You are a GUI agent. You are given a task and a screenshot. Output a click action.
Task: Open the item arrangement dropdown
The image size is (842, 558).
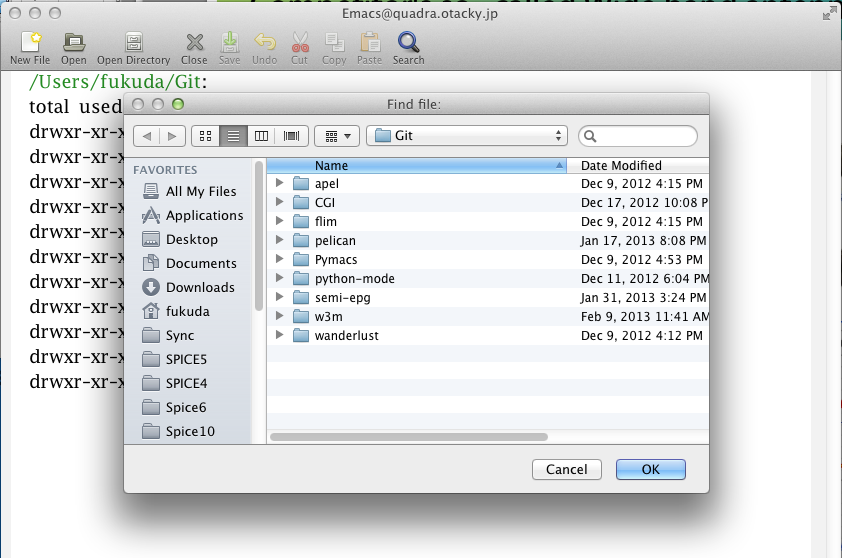coord(337,136)
